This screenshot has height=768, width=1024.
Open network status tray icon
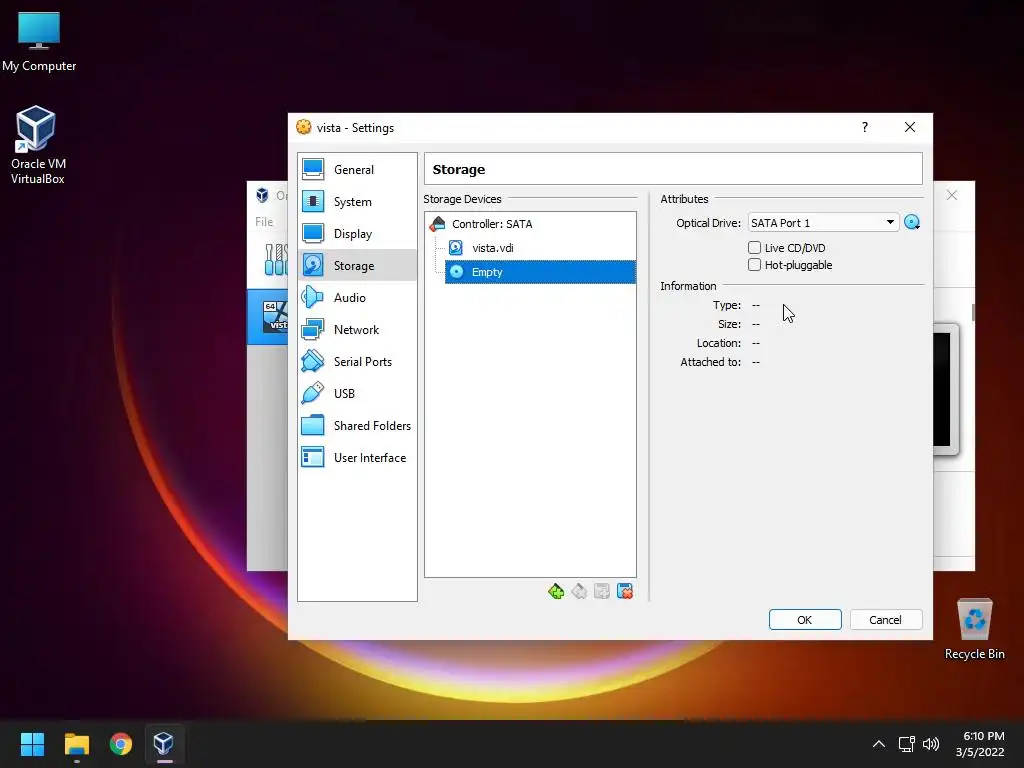click(906, 744)
